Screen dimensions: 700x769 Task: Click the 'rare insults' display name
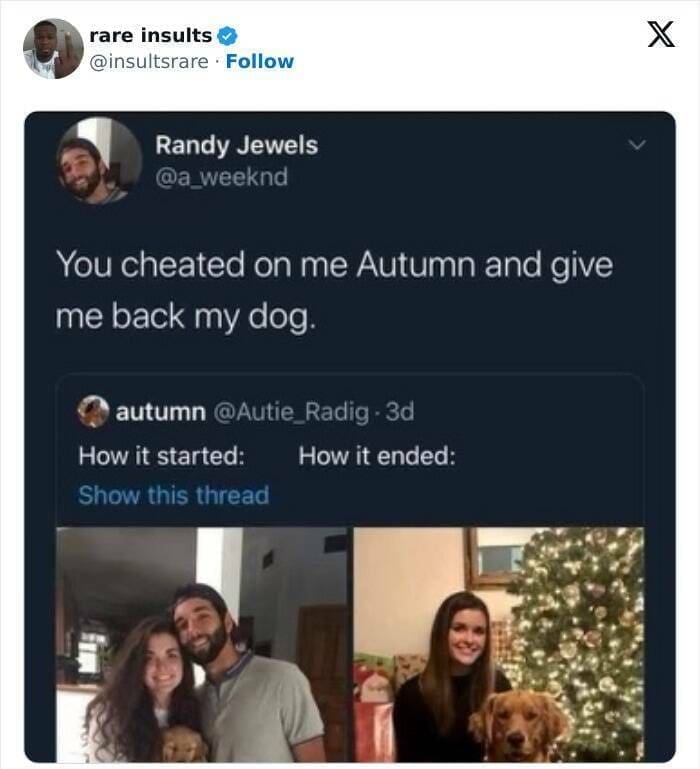point(150,36)
